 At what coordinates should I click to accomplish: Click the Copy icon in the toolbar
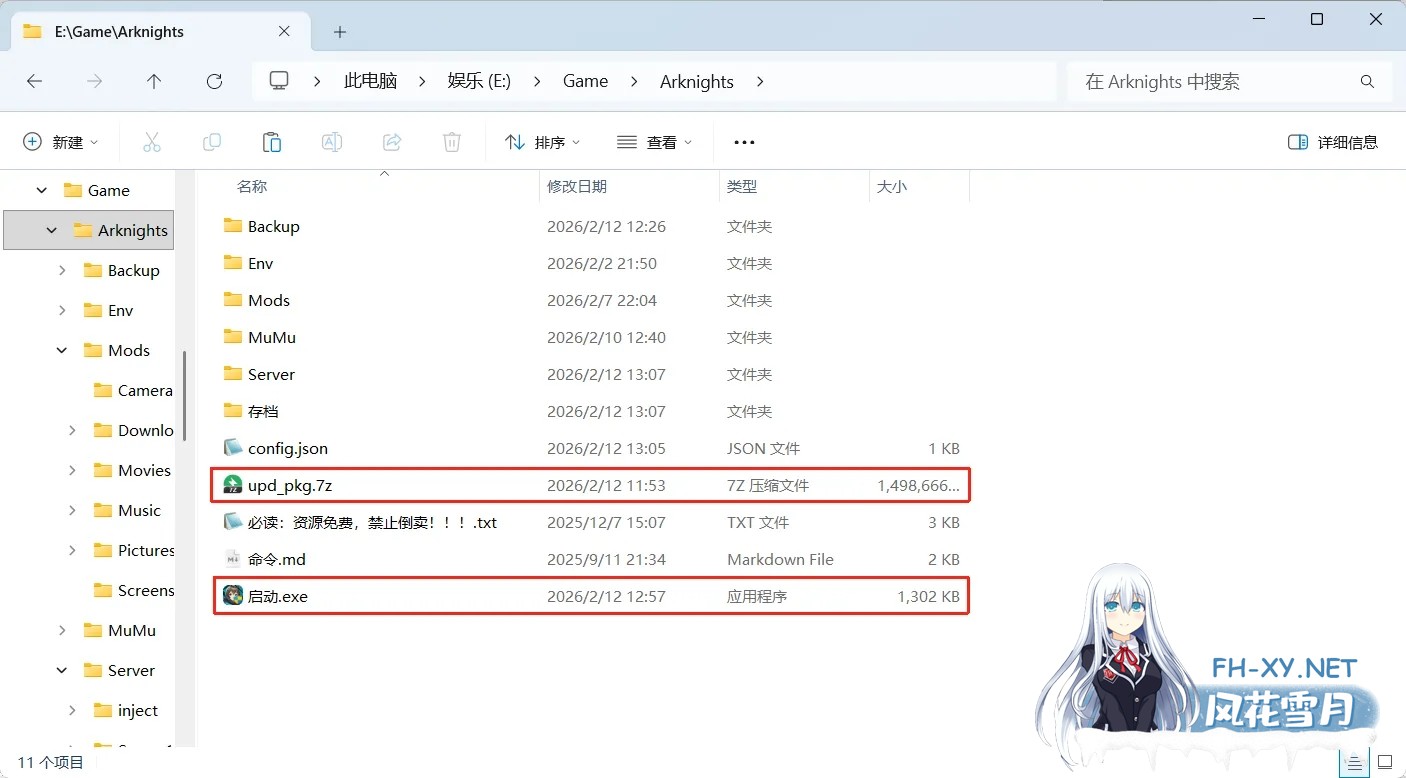(212, 142)
